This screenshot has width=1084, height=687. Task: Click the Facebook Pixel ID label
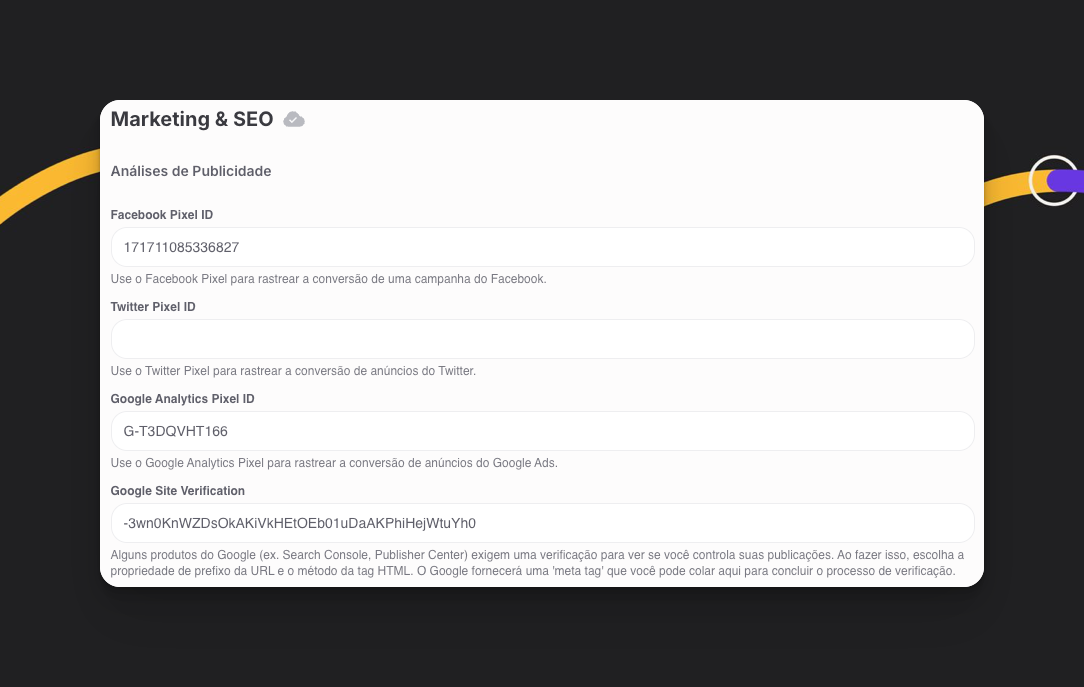[162, 215]
